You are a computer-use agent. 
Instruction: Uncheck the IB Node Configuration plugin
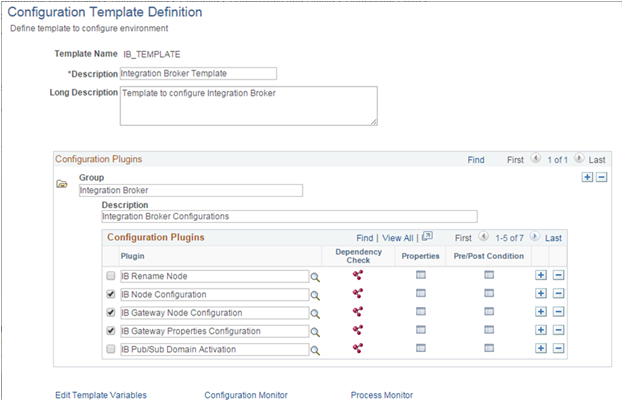coord(111,294)
